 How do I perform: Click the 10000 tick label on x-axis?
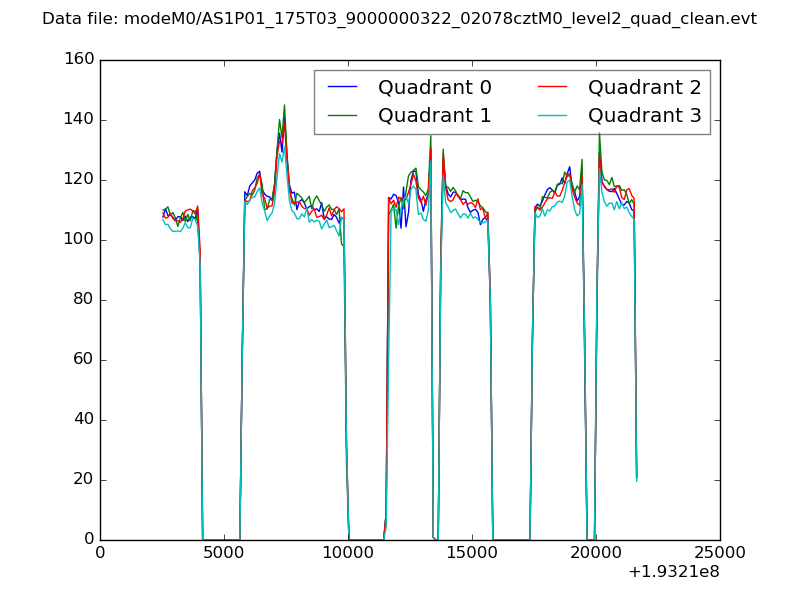(348, 552)
